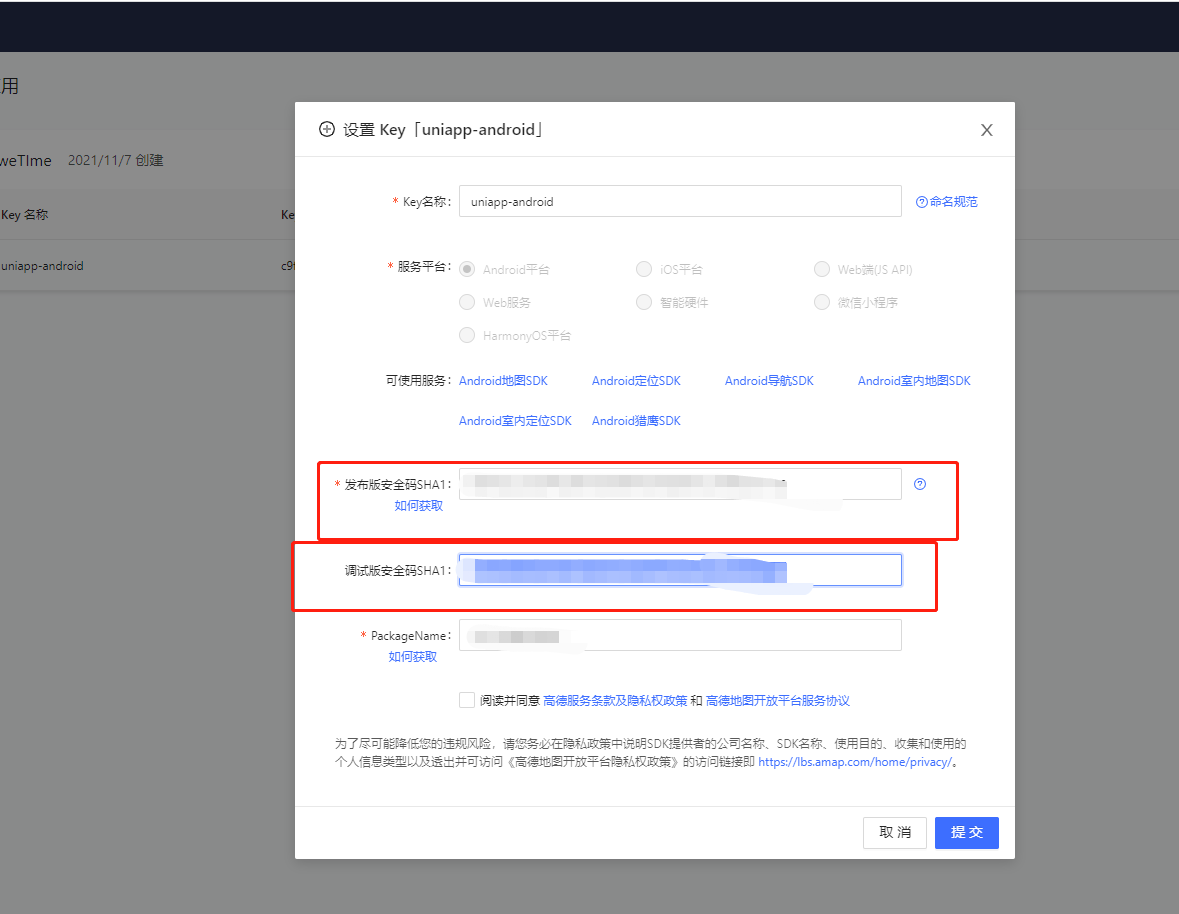The width and height of the screenshot is (1179, 914).
Task: Tick the 阅读并同意 agreement checkbox
Action: coord(467,701)
